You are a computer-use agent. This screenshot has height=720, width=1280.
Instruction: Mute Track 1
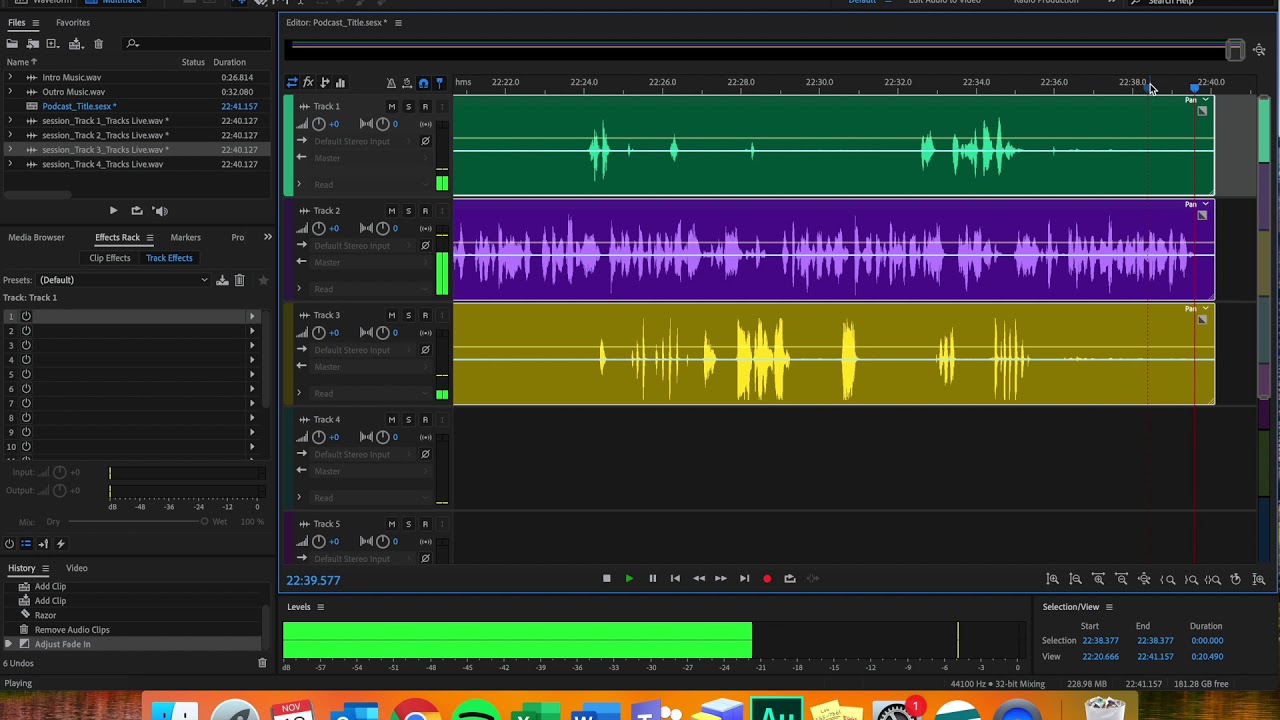click(391, 107)
